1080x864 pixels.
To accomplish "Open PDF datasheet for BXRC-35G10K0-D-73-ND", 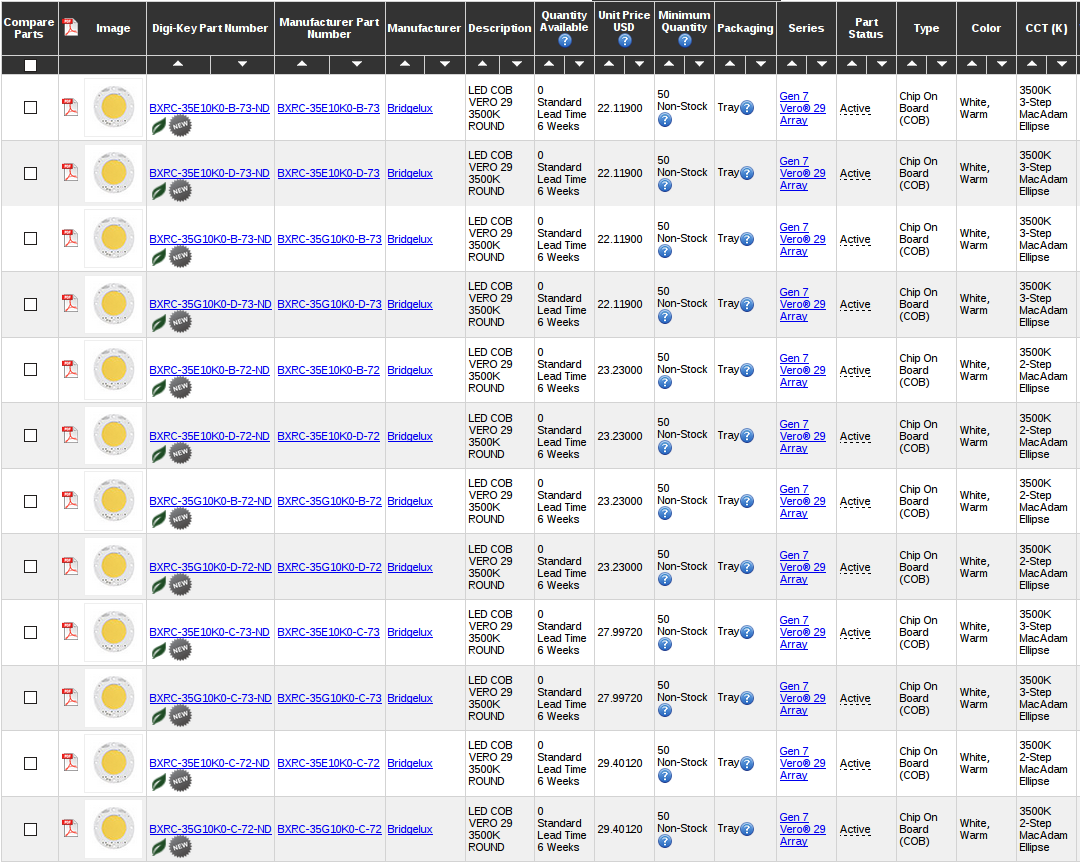I will click(70, 303).
